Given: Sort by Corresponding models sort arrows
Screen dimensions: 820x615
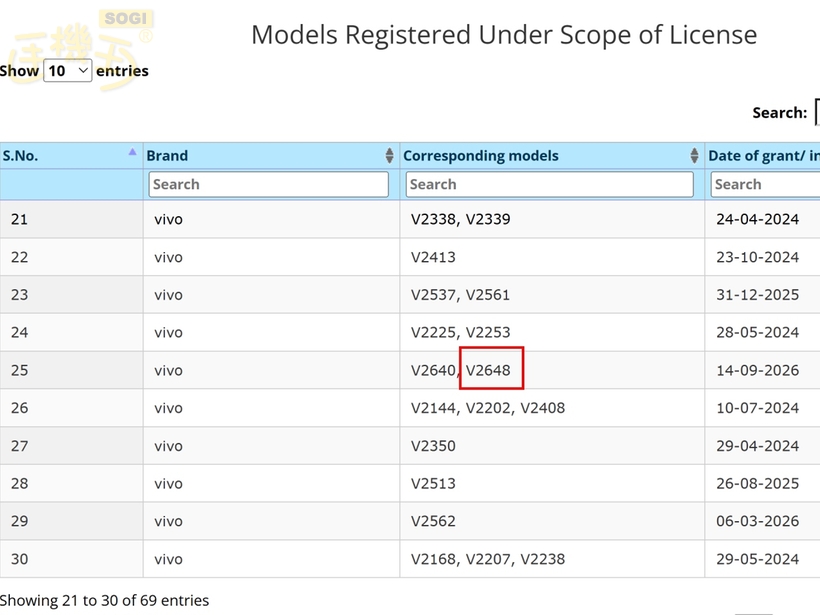Looking at the screenshot, I should tap(694, 155).
